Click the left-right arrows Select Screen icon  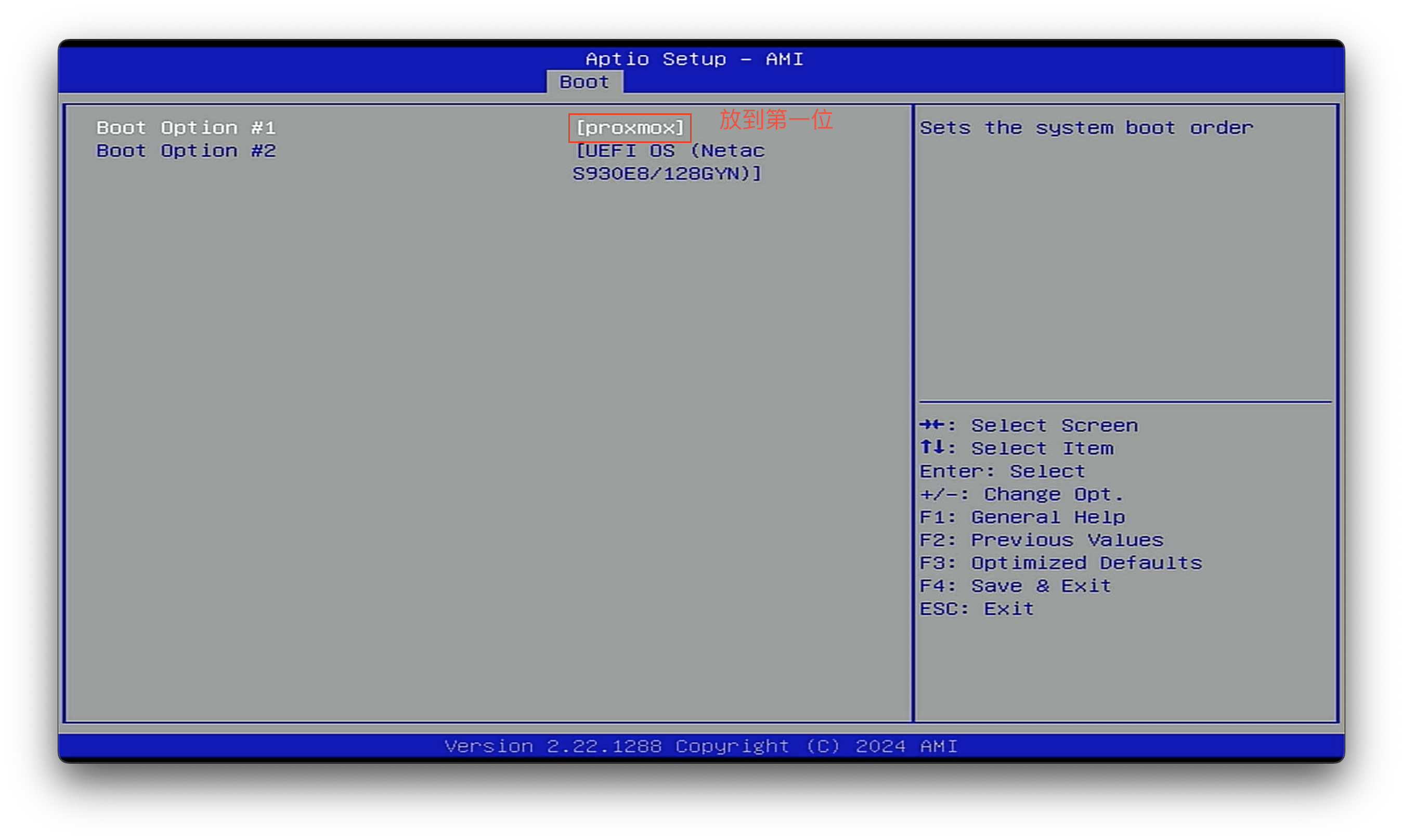click(932, 425)
